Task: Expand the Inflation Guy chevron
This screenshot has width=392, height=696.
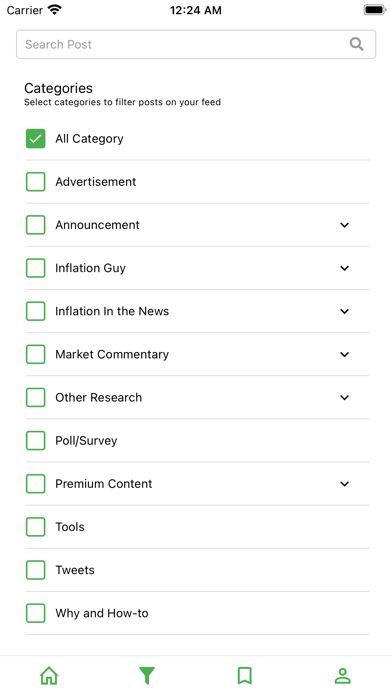Action: 344,268
